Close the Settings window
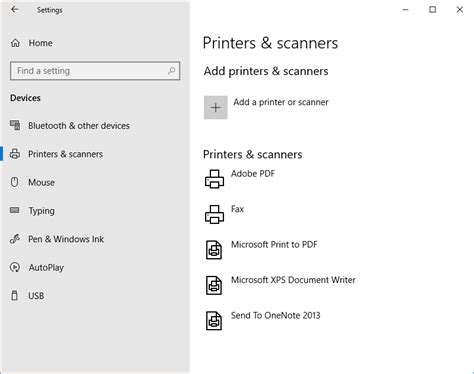The image size is (474, 374). pos(460,10)
